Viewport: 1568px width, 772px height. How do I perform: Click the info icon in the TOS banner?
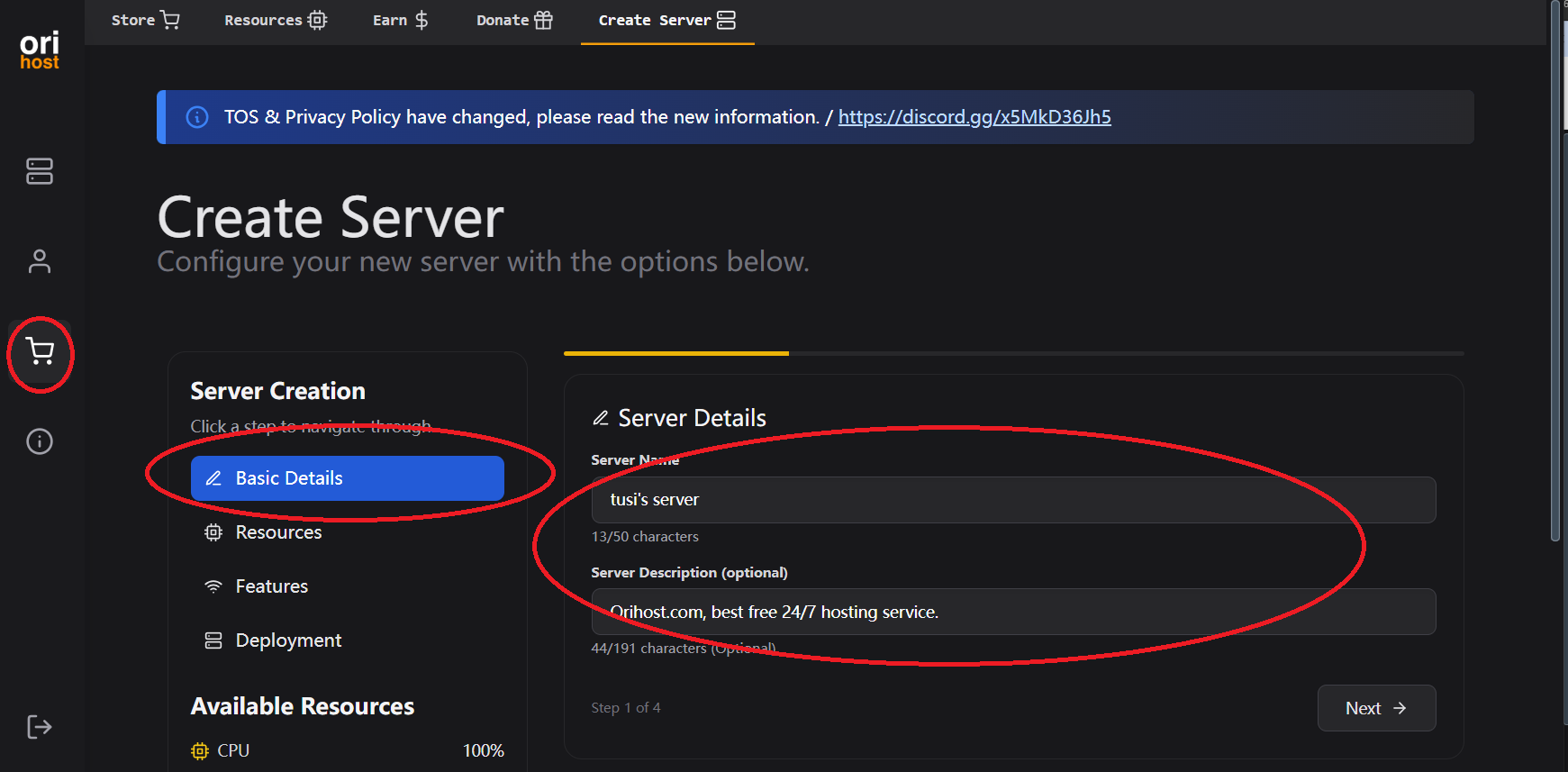tap(197, 117)
